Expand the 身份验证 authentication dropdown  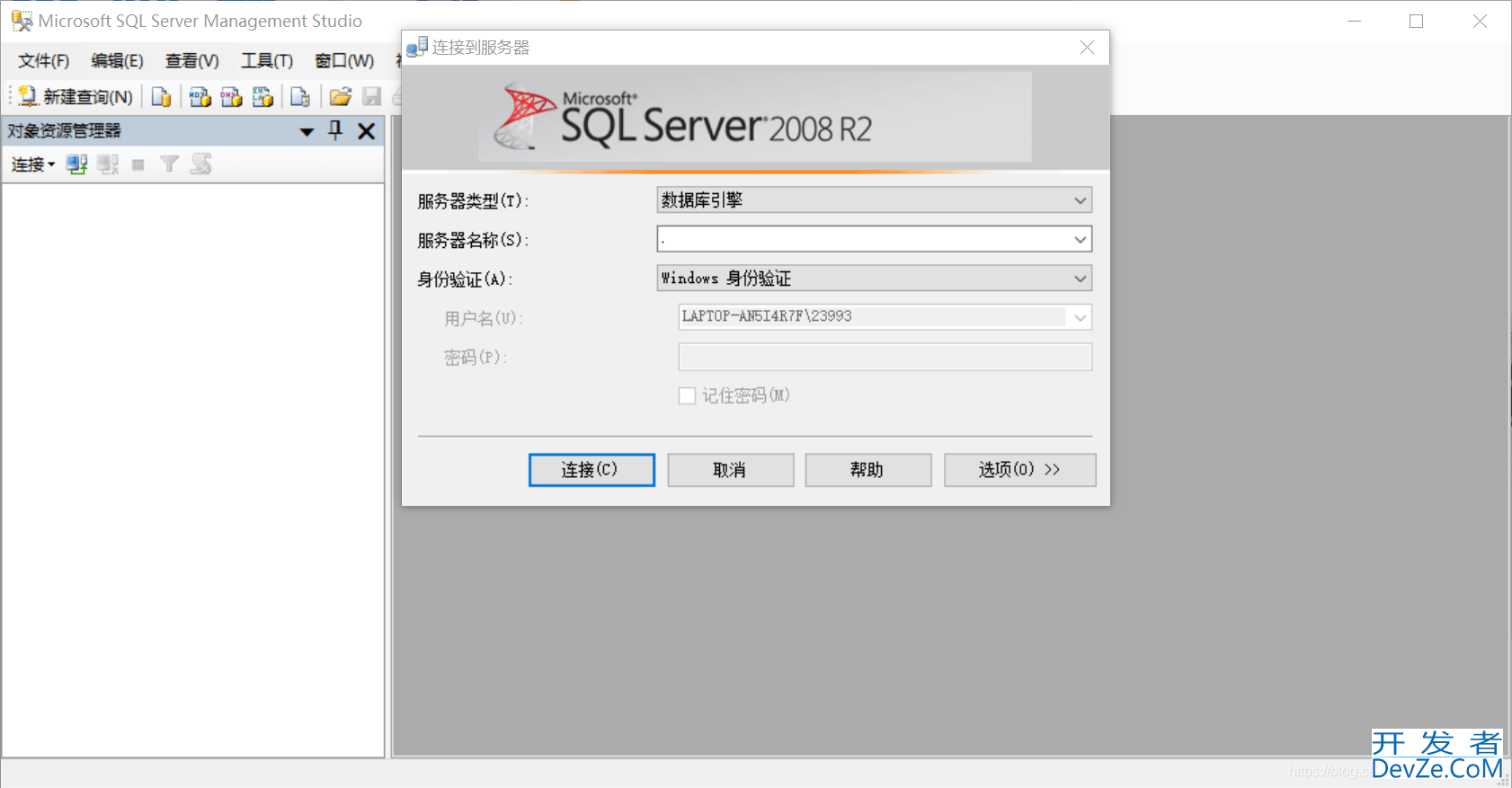1080,279
